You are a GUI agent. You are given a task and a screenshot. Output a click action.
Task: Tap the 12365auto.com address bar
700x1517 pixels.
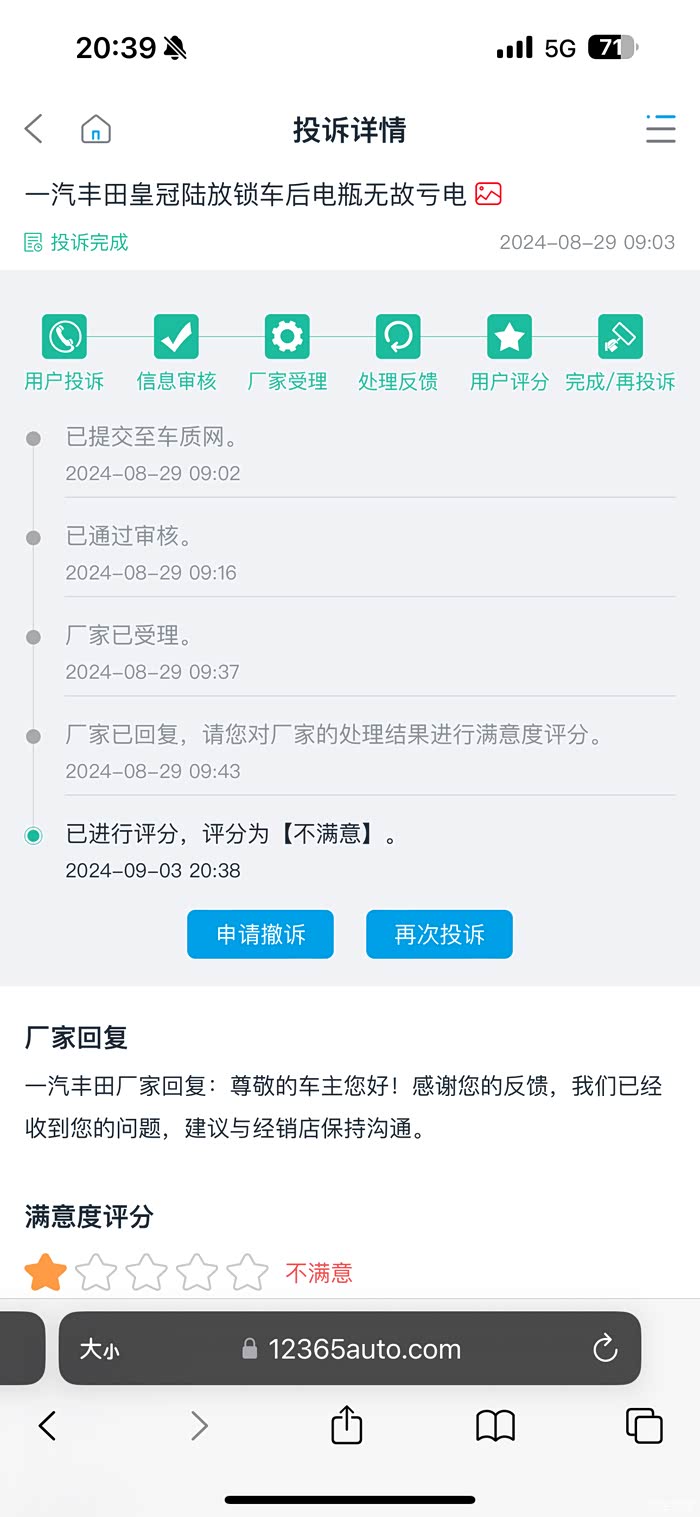pos(364,1349)
